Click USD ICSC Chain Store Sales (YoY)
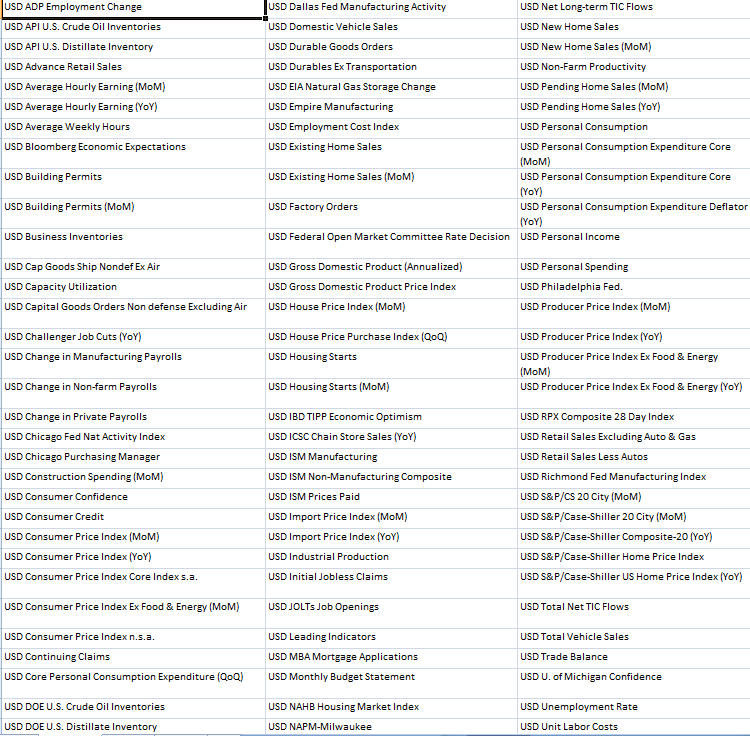Image resolution: width=750 pixels, height=736 pixels. pyautogui.click(x=391, y=439)
